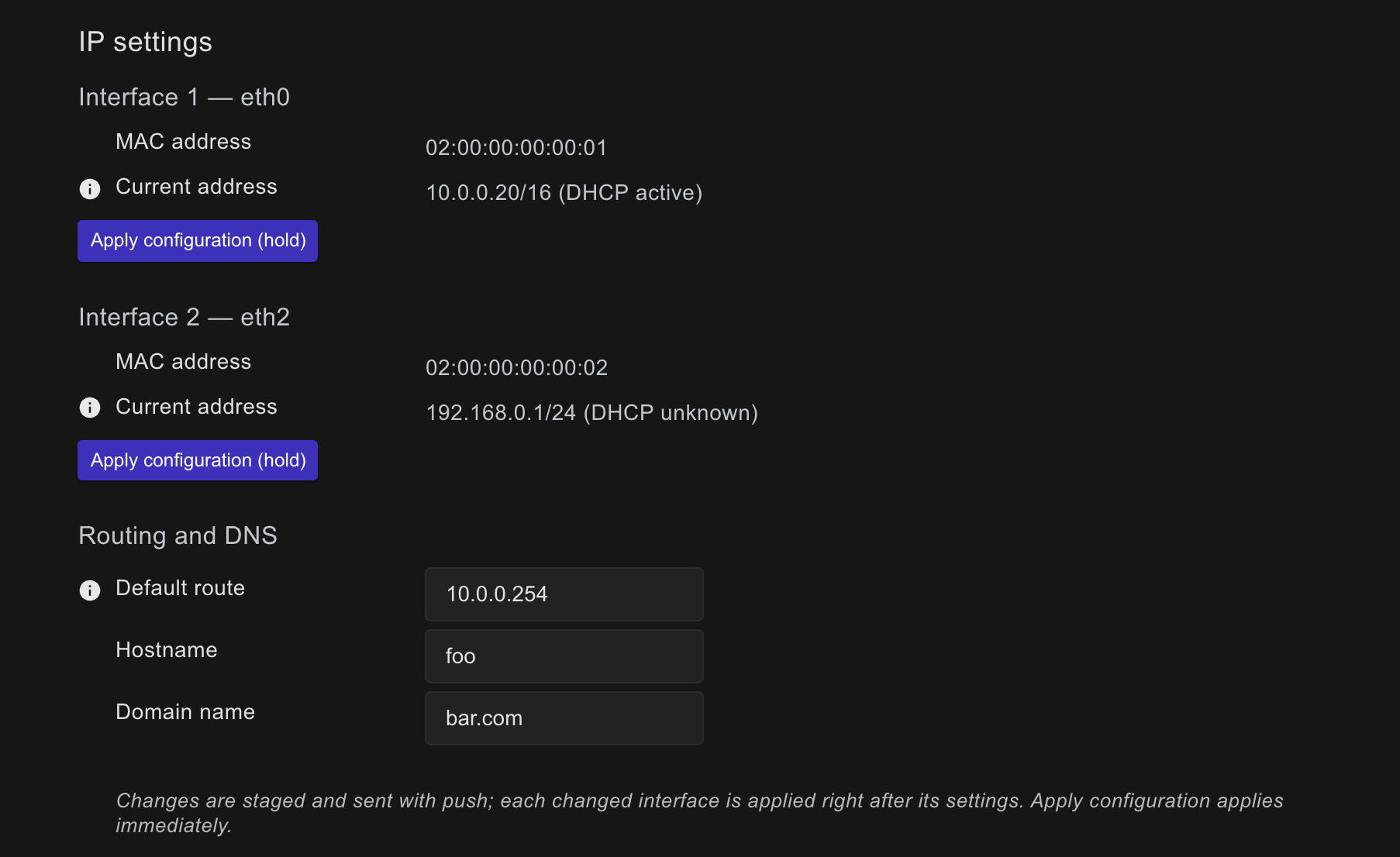The width and height of the screenshot is (1400, 857).
Task: Select MAC address value 02:00:00:00:00:02
Action: pyautogui.click(x=516, y=368)
